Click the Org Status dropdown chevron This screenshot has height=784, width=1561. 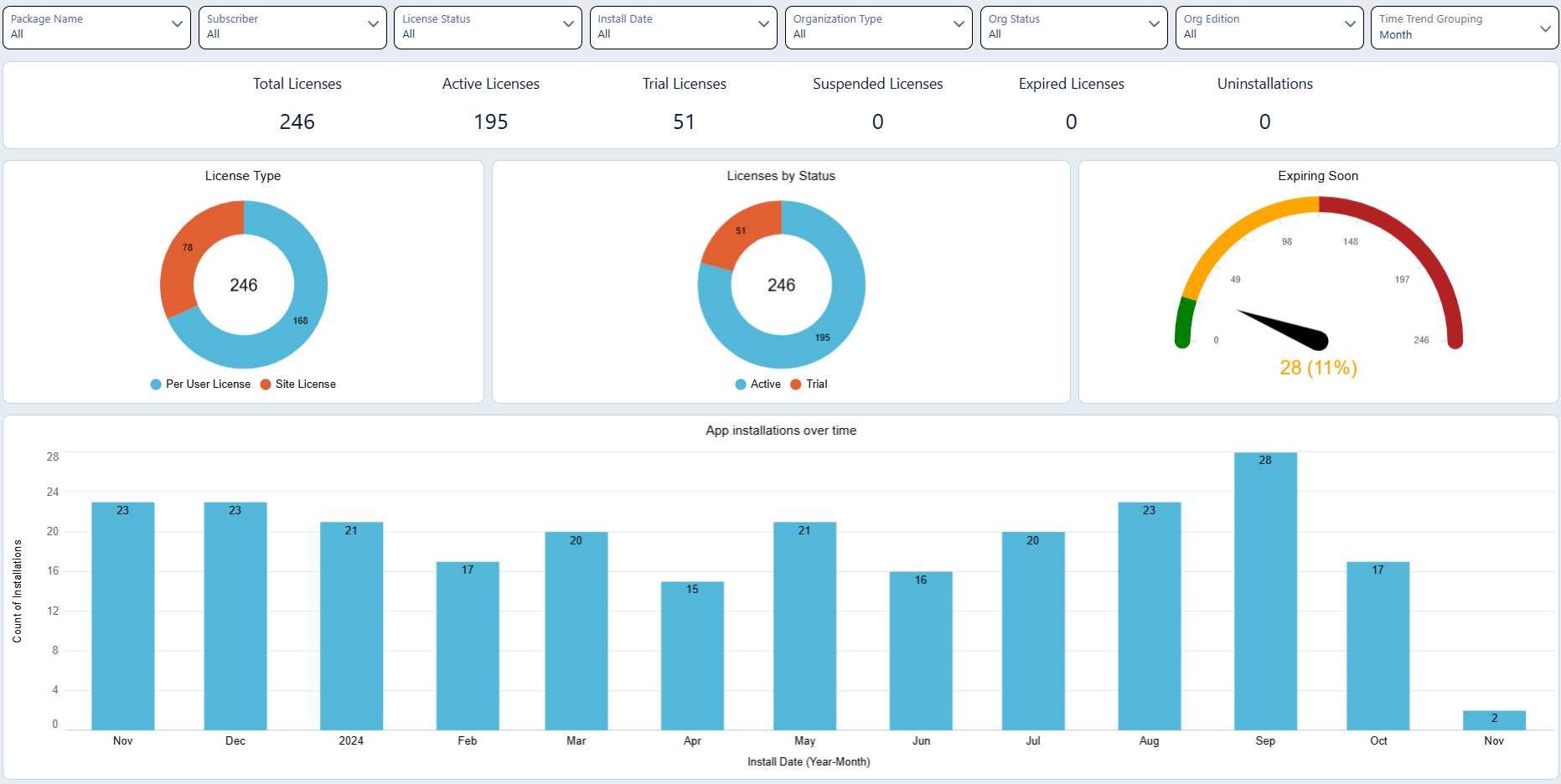tap(1154, 24)
